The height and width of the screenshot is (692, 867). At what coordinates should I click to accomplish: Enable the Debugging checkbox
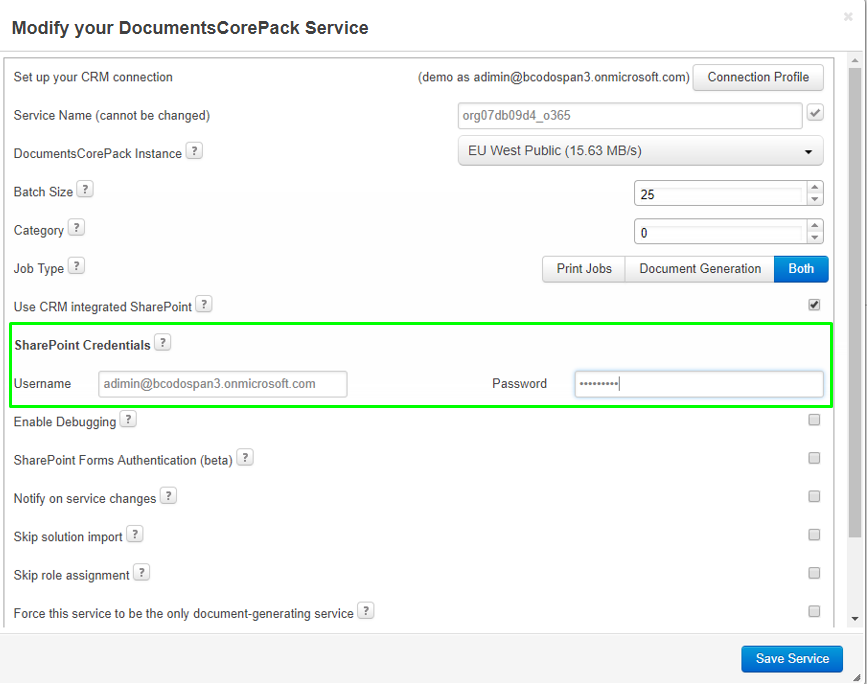pyautogui.click(x=814, y=420)
